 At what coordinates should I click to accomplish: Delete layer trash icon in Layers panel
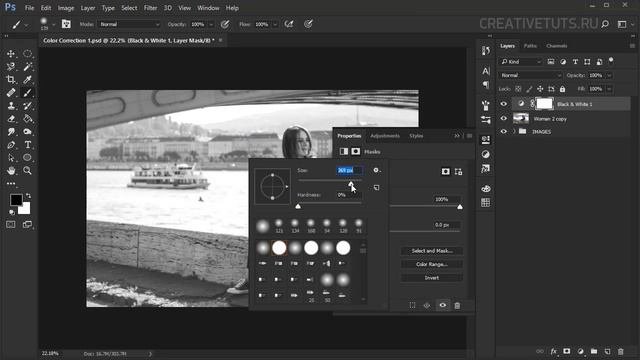[x=620, y=351]
